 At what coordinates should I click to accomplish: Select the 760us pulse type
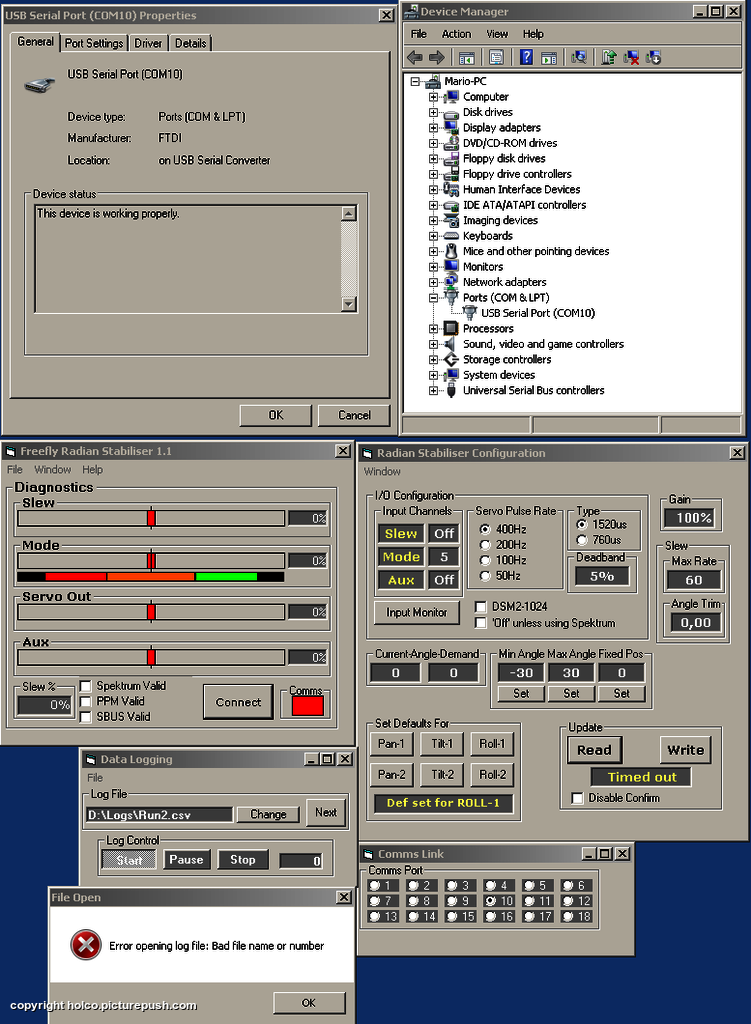click(x=582, y=540)
